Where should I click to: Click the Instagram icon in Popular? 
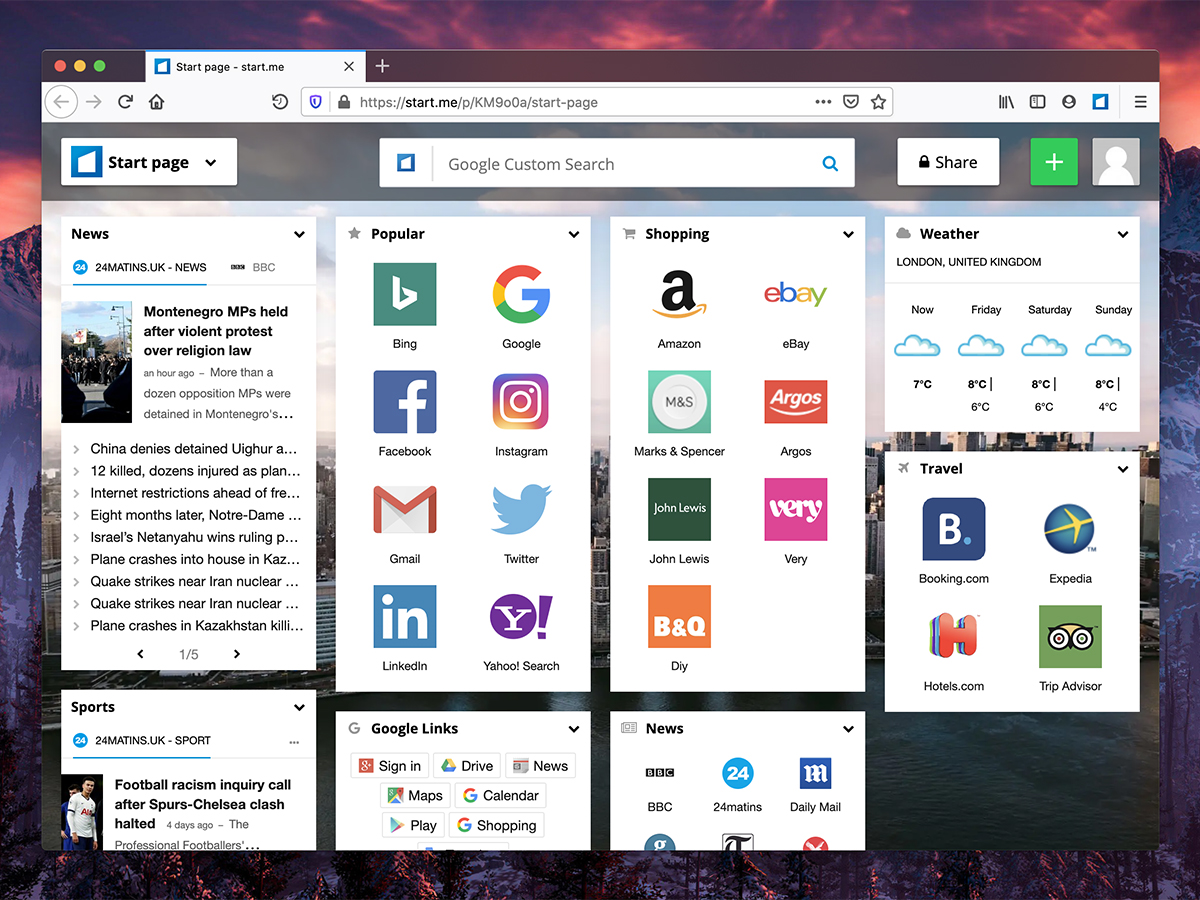click(521, 402)
